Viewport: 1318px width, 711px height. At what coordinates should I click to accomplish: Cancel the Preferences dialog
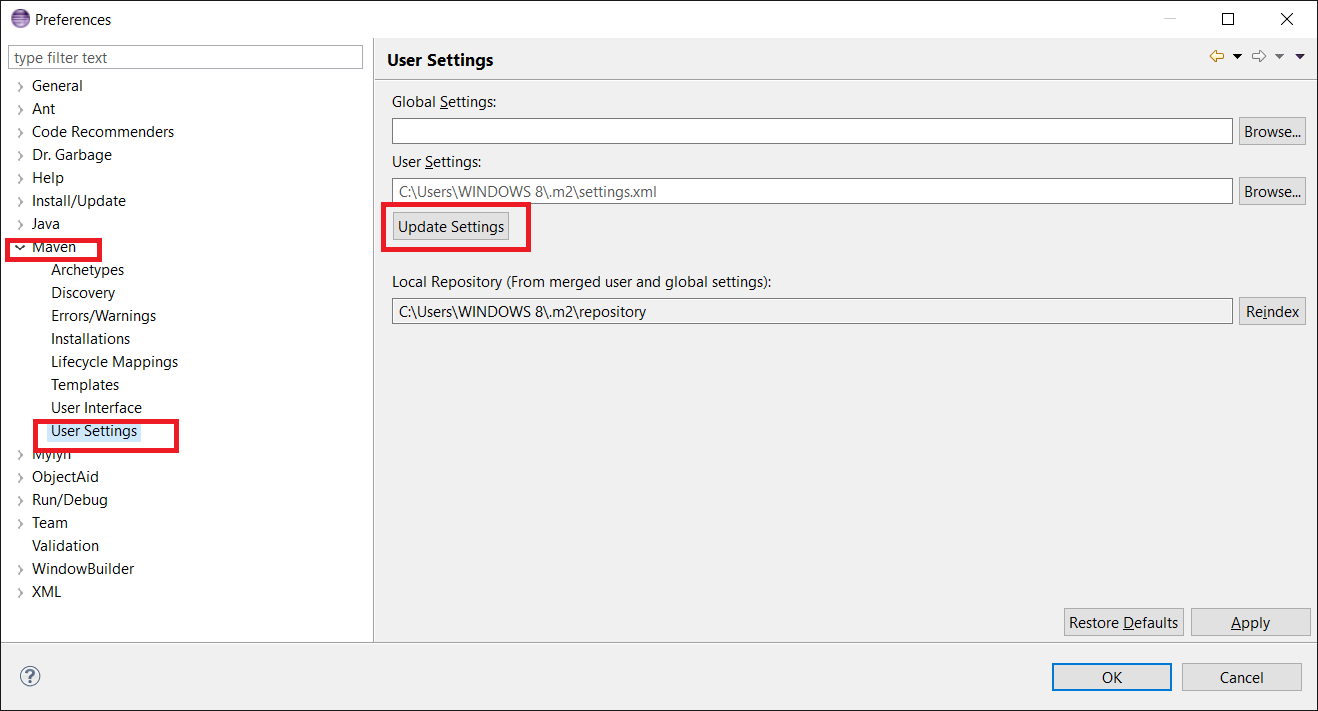(x=1242, y=677)
